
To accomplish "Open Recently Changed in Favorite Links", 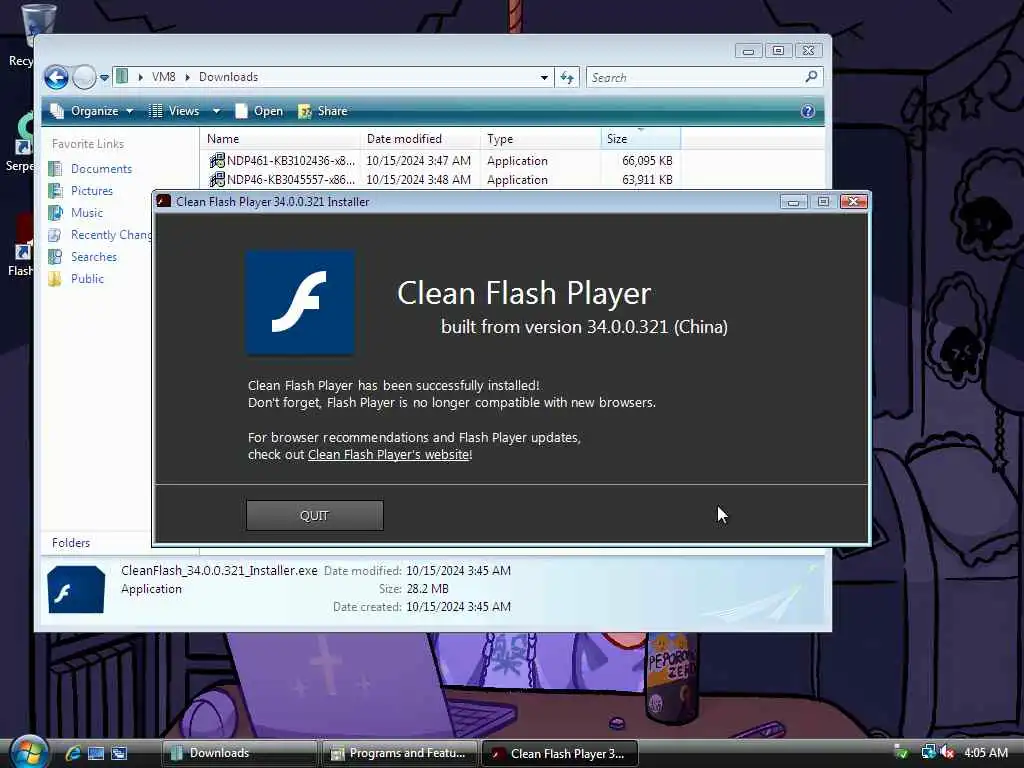I will click(111, 235).
